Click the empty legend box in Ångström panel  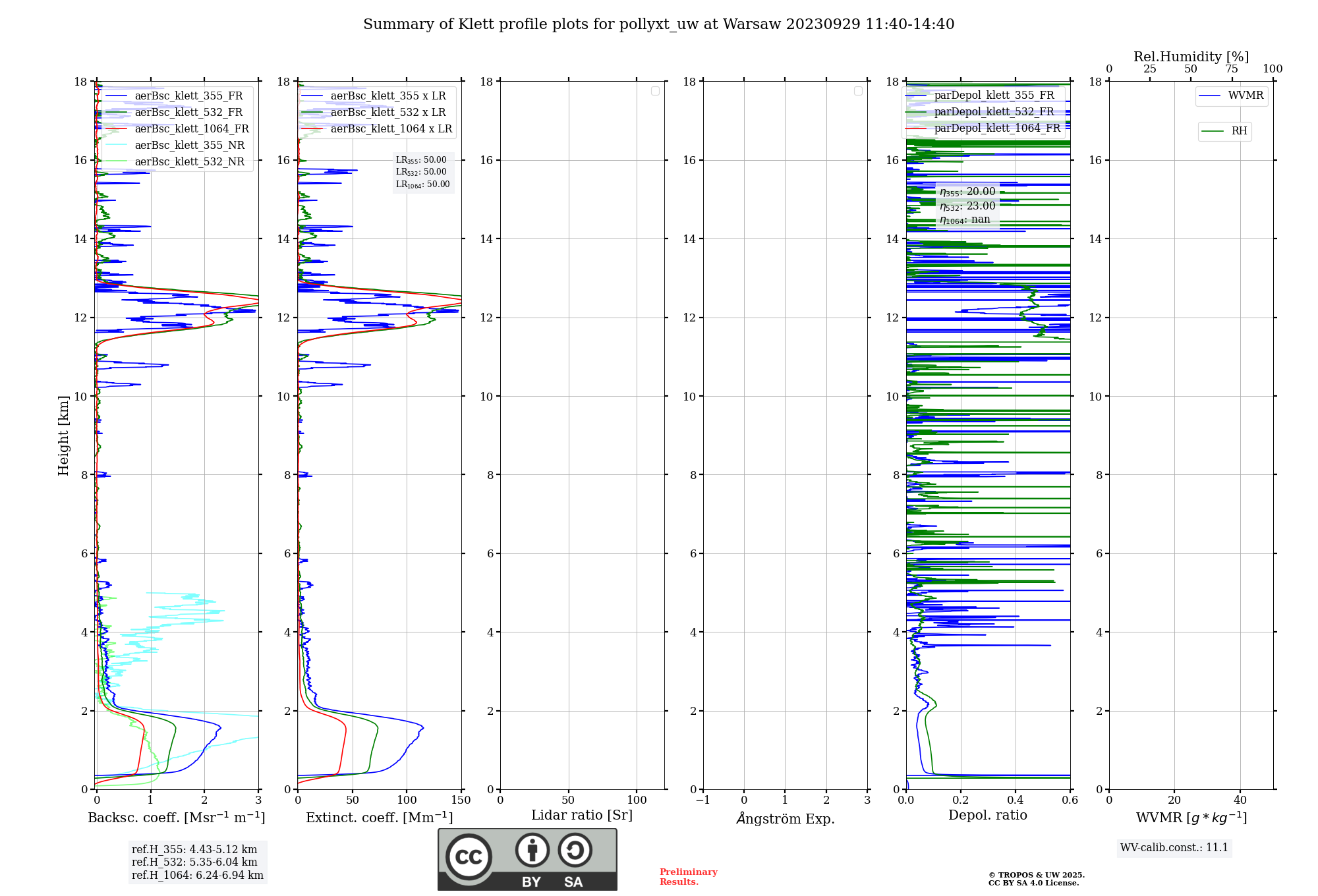tap(858, 91)
